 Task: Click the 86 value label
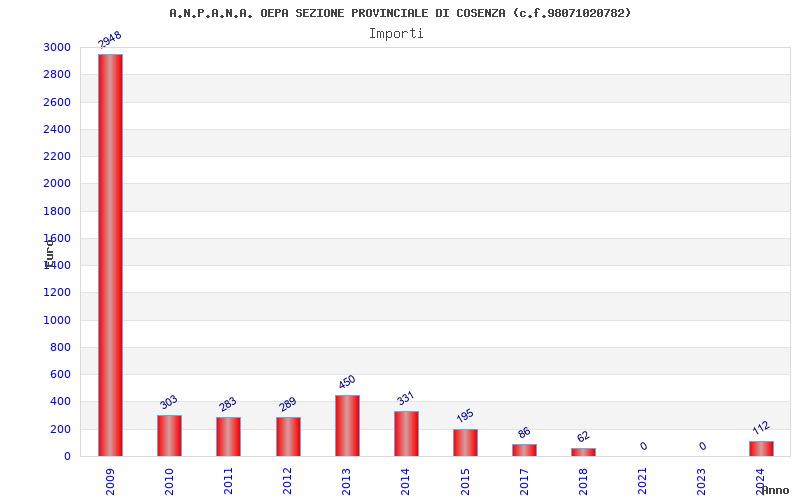(524, 433)
